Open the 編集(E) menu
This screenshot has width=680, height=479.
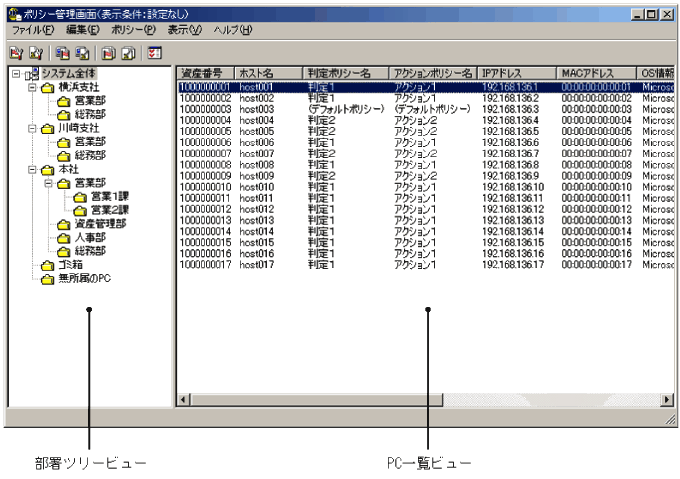coord(82,30)
